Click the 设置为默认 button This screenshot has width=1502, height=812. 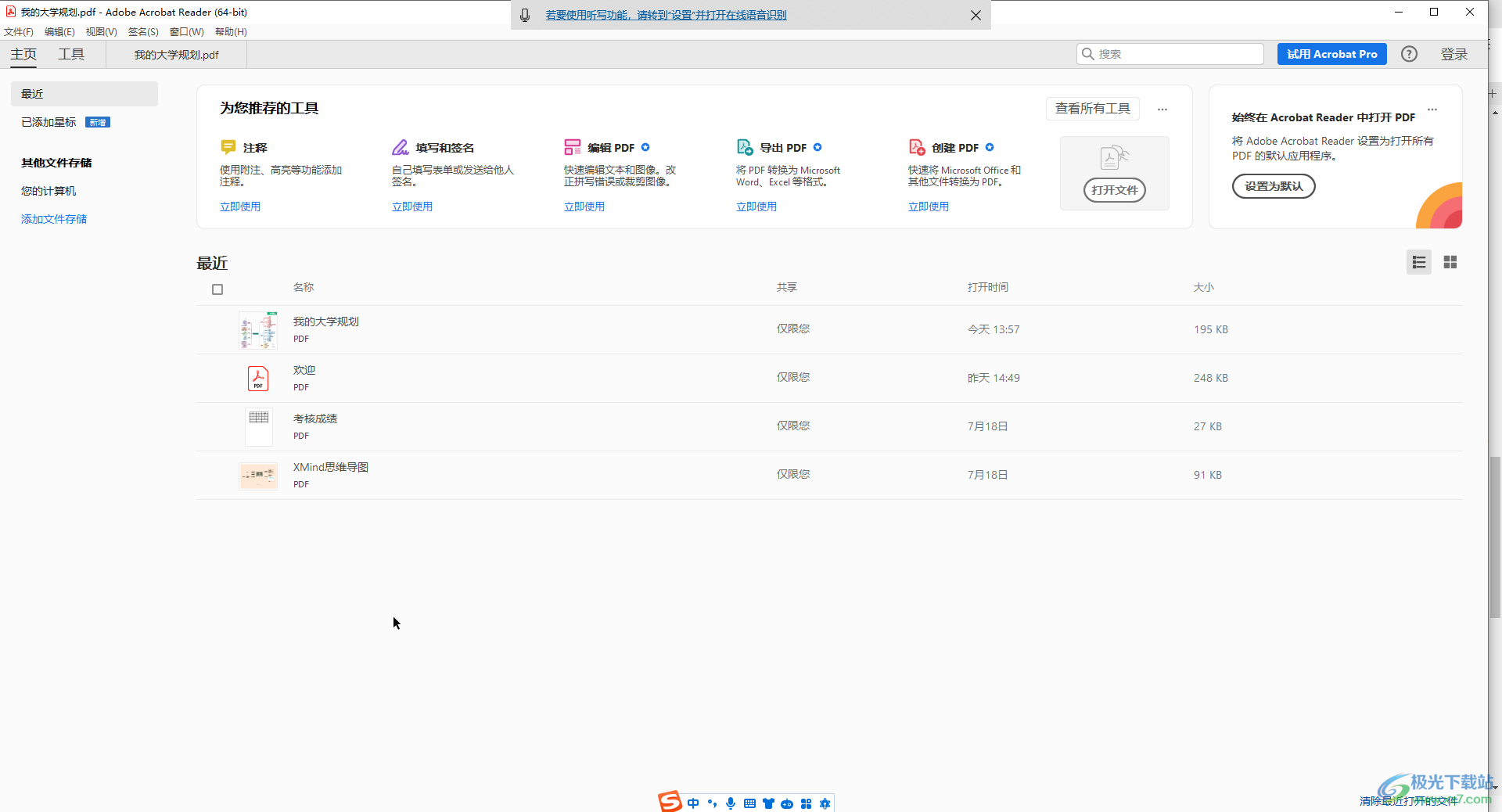[1274, 186]
